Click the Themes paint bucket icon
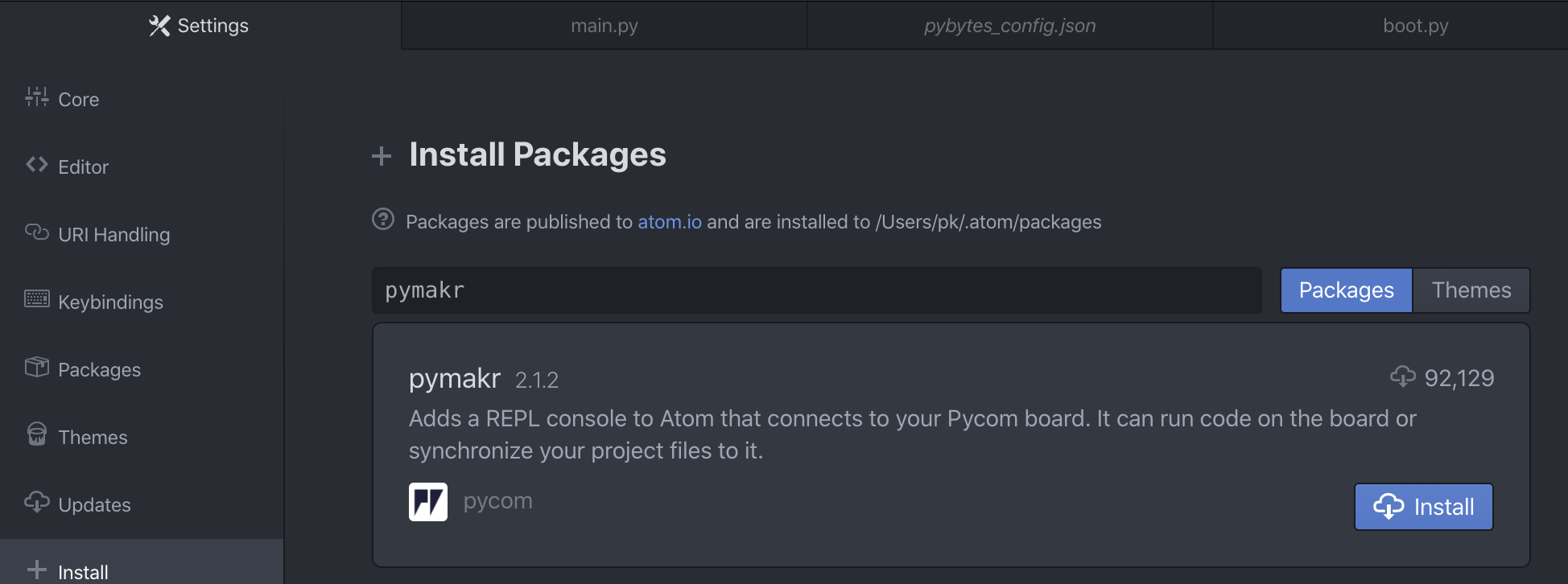The width and height of the screenshot is (1568, 584). click(36, 434)
